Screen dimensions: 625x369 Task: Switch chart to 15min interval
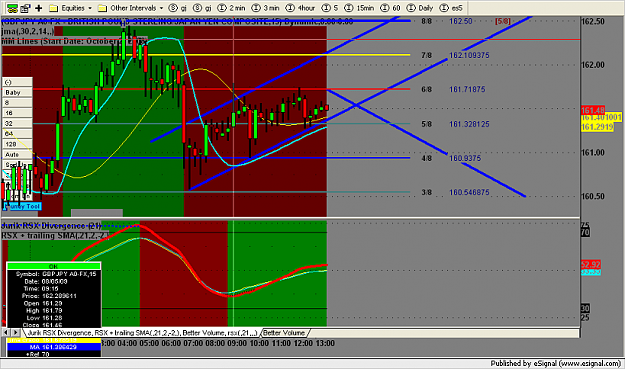(359, 8)
